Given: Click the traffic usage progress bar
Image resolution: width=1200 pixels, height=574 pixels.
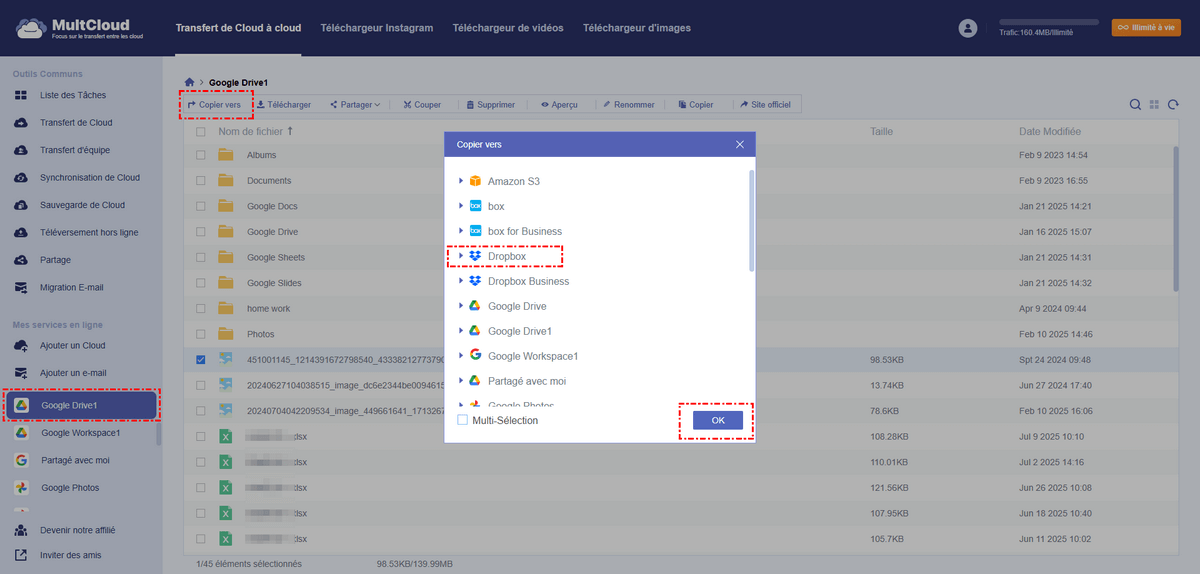Looking at the screenshot, I should (1049, 22).
